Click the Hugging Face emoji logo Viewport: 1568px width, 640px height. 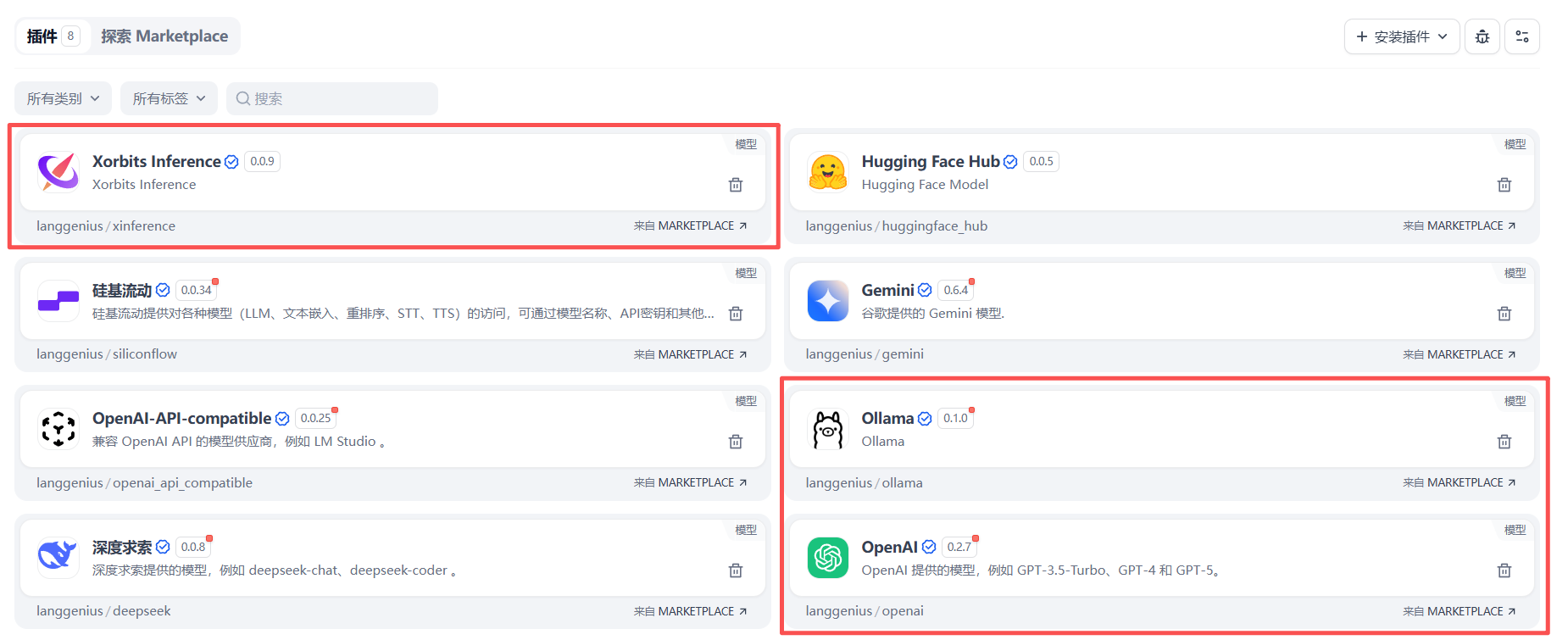point(828,172)
